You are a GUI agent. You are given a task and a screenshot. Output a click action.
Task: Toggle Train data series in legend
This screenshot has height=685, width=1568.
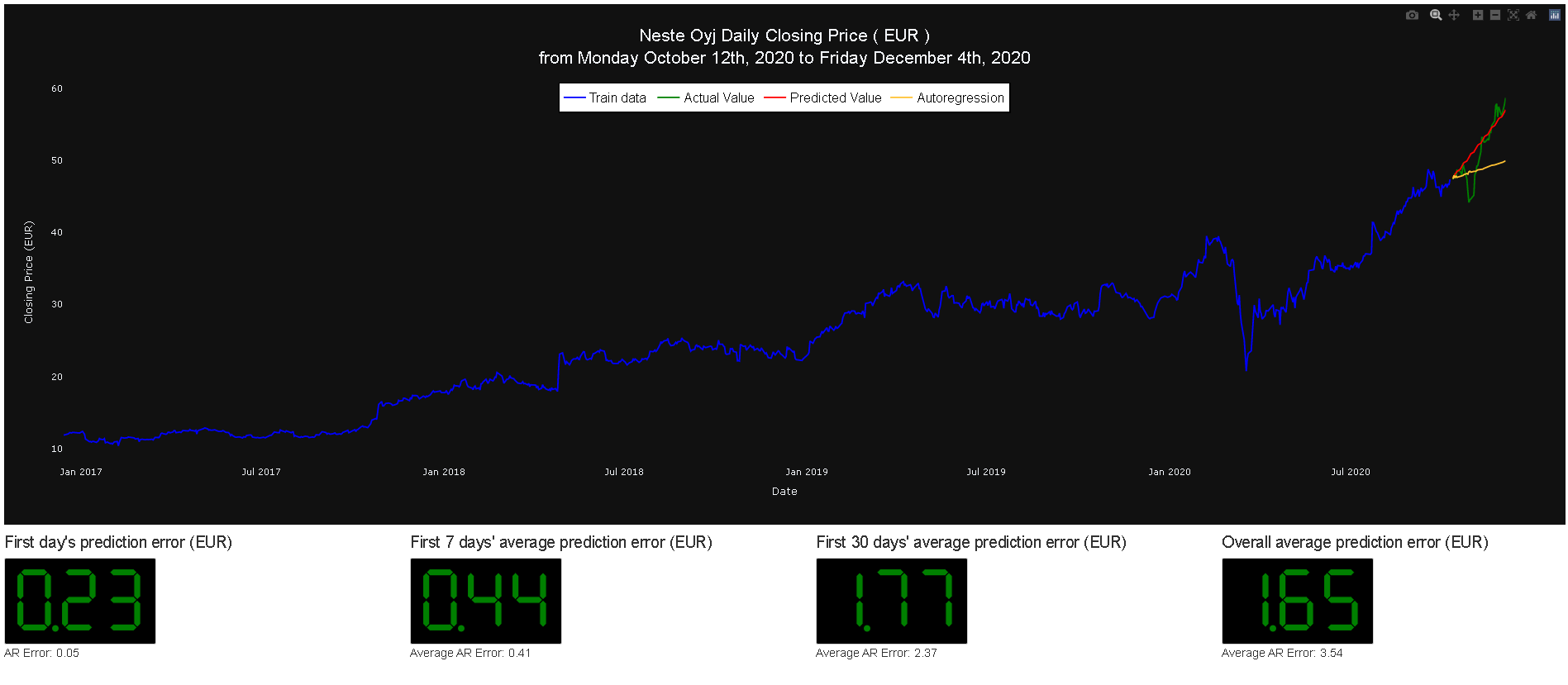coord(617,98)
